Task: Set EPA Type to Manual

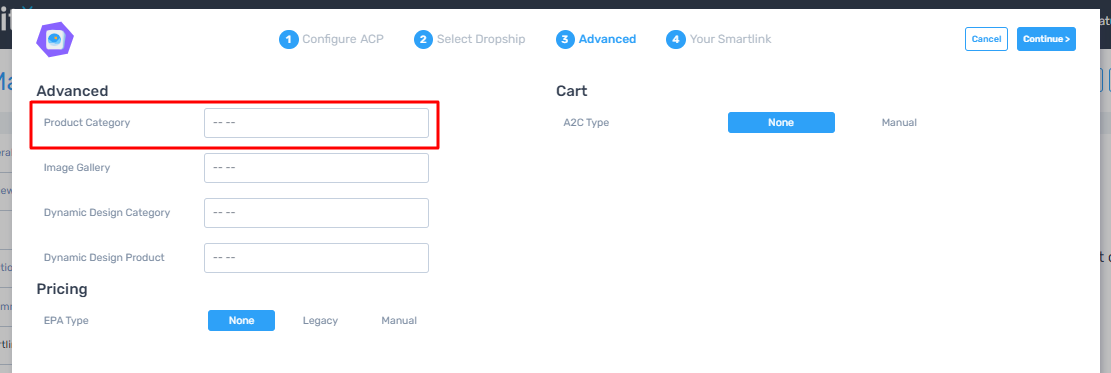Action: coord(399,321)
